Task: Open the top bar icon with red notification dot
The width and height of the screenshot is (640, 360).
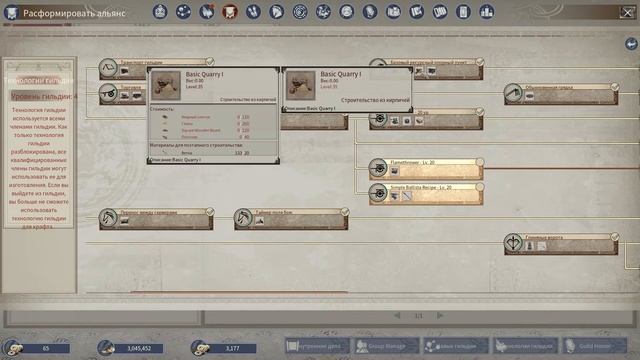Action: (207, 12)
